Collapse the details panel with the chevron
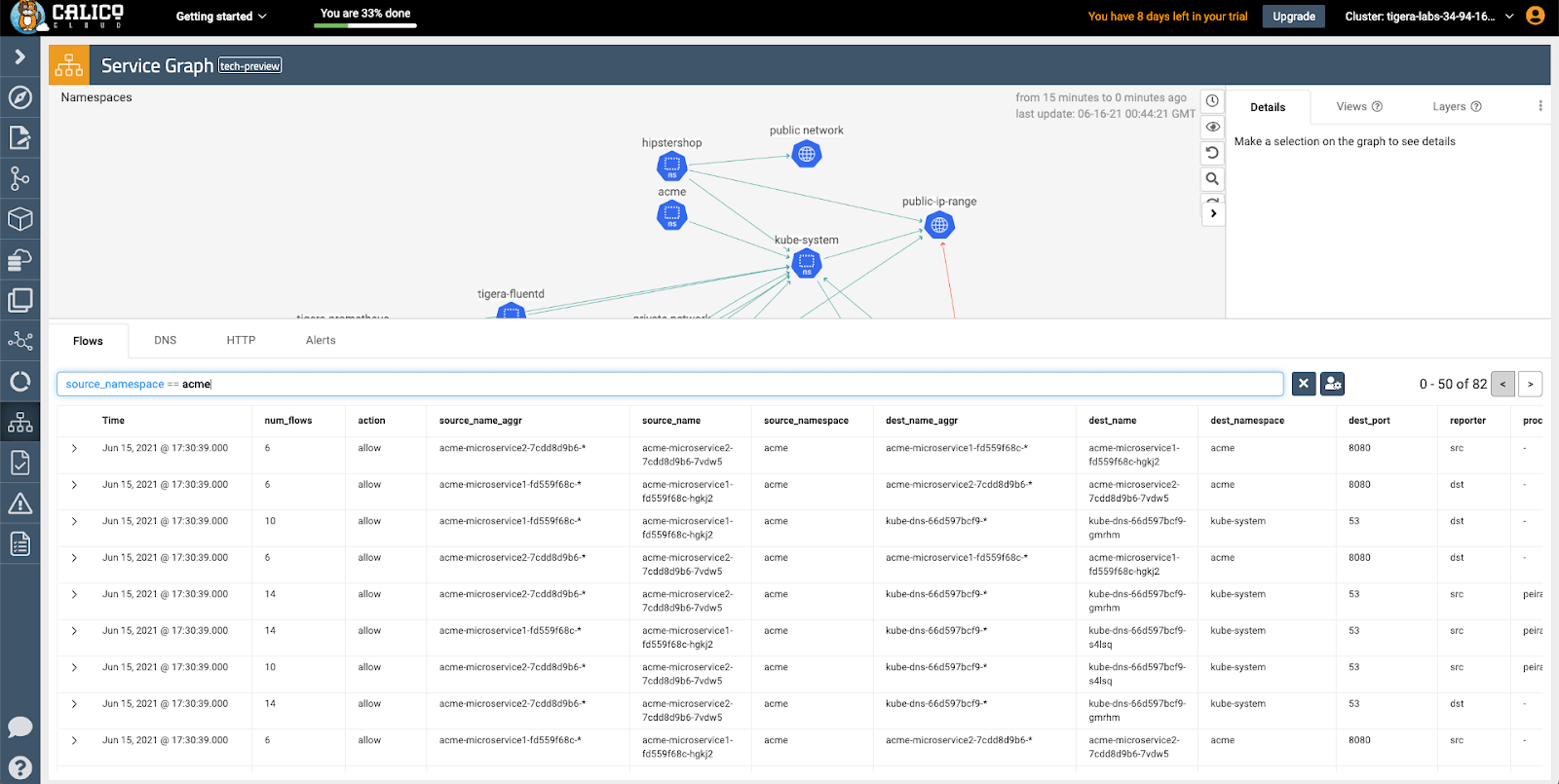 click(1213, 213)
